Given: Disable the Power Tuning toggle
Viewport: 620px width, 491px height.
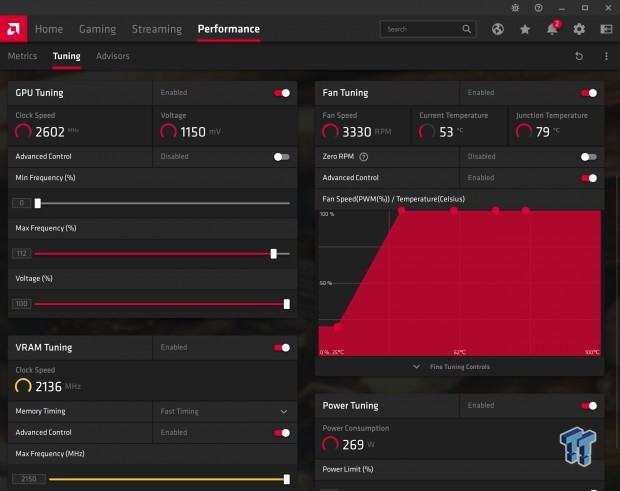Looking at the screenshot, I should [x=589, y=406].
